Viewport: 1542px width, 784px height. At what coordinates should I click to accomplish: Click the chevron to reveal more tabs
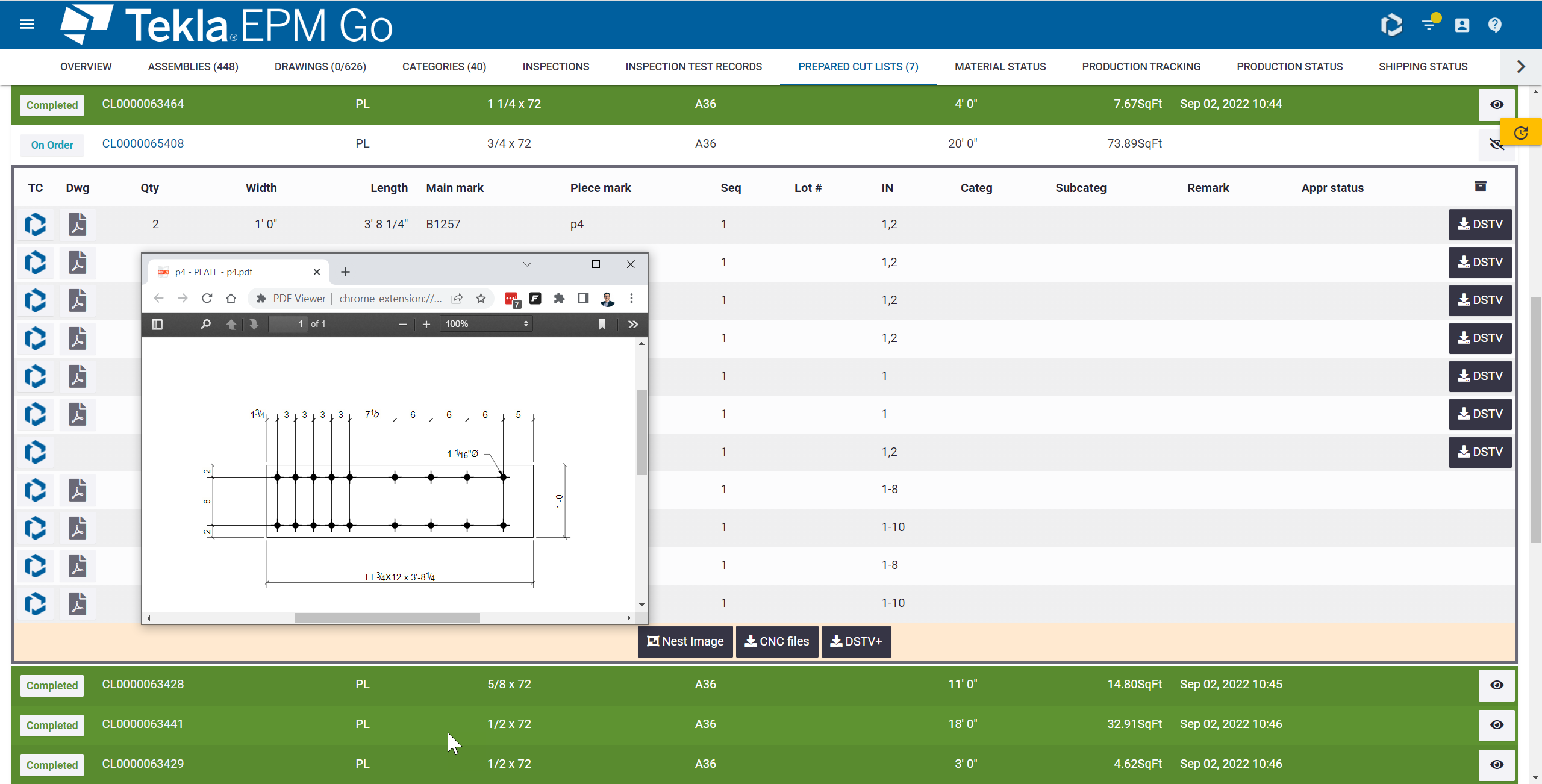pos(1520,66)
